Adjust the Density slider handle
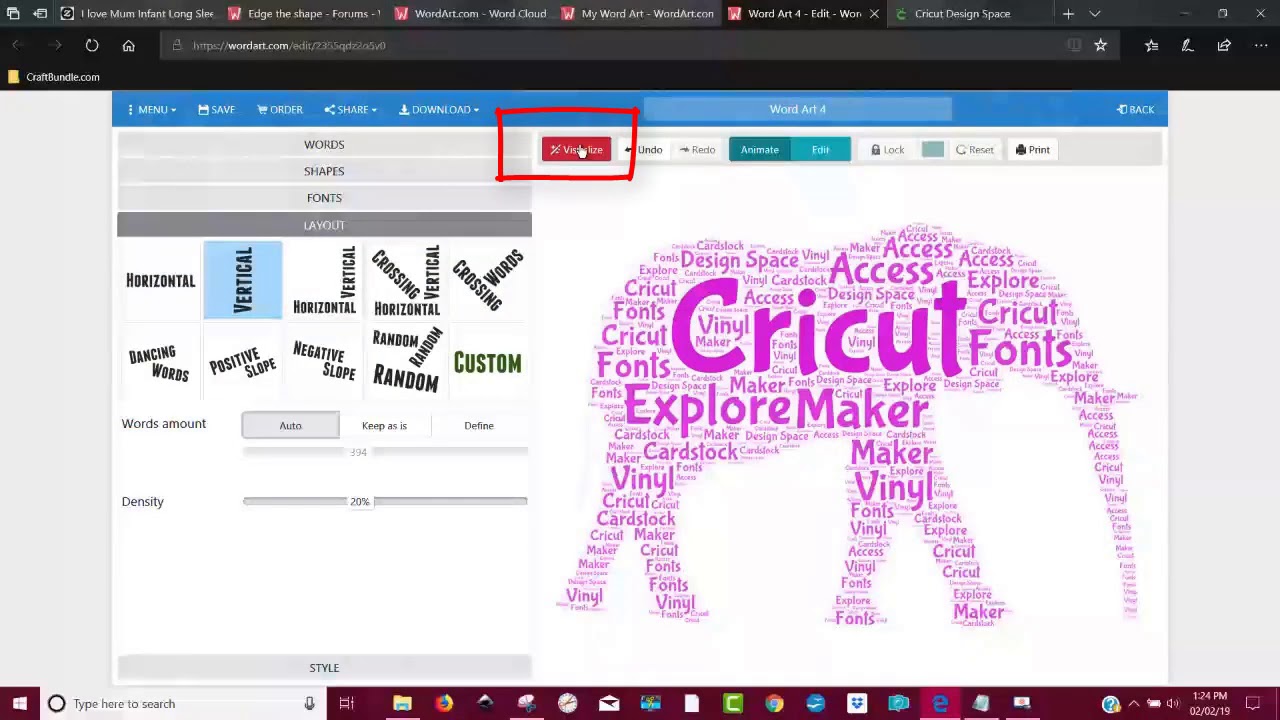Screen dimensions: 1280x720 click(360, 501)
